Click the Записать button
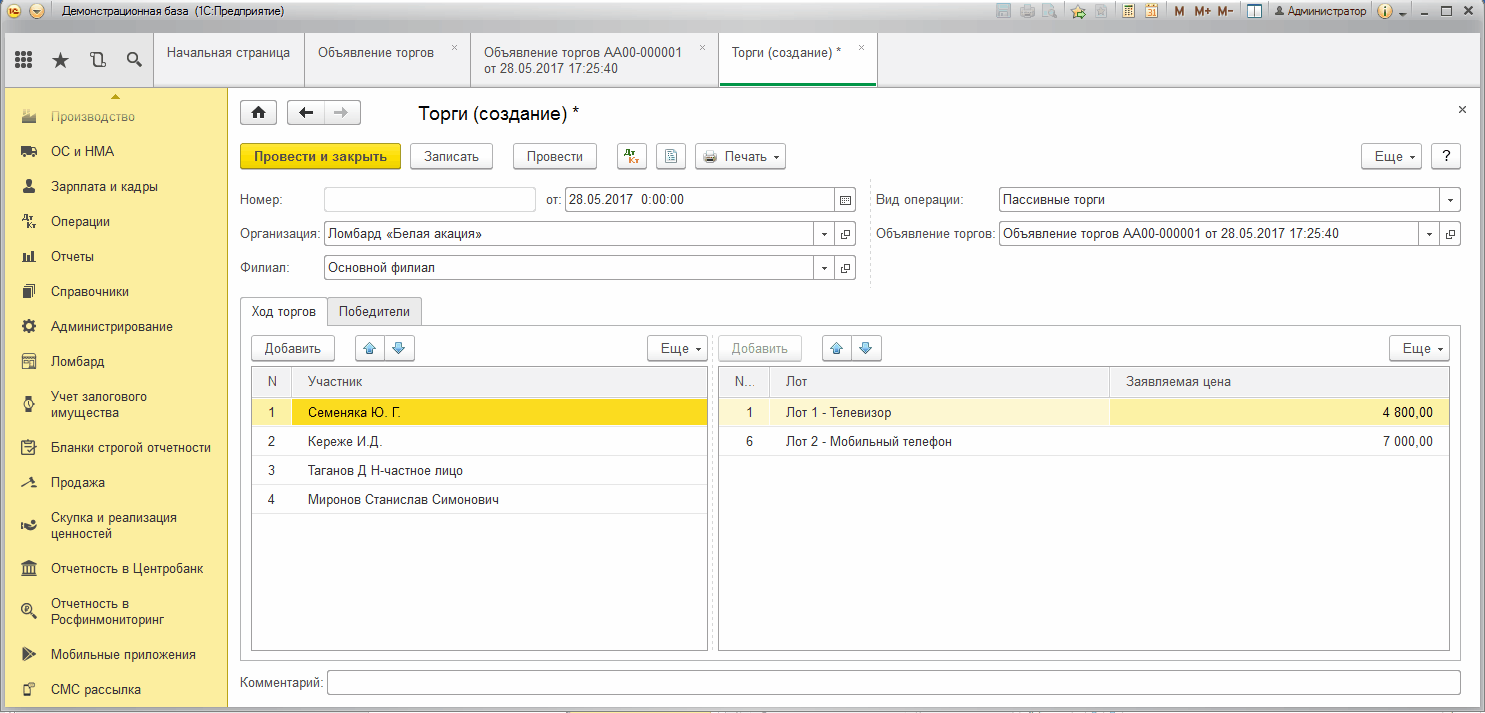1485x713 pixels. [x=451, y=156]
